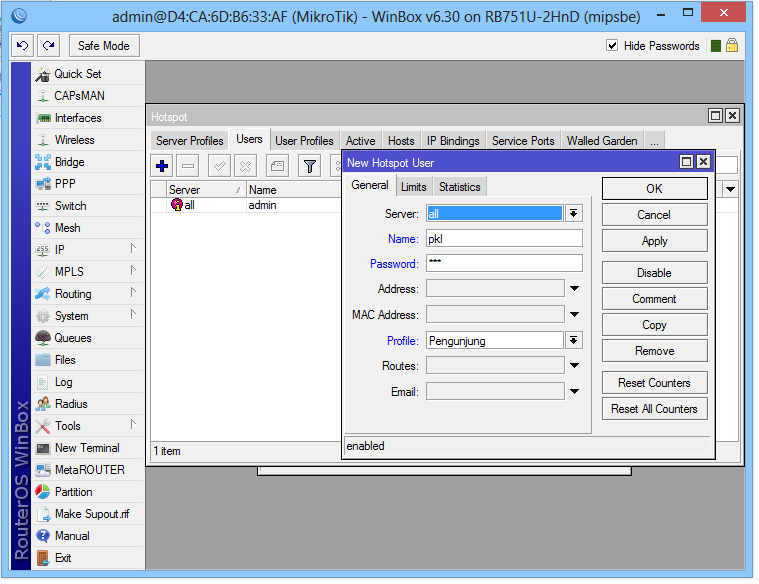Show more Hotspot tabs via ellipsis
The image size is (759, 584).
pos(654,141)
